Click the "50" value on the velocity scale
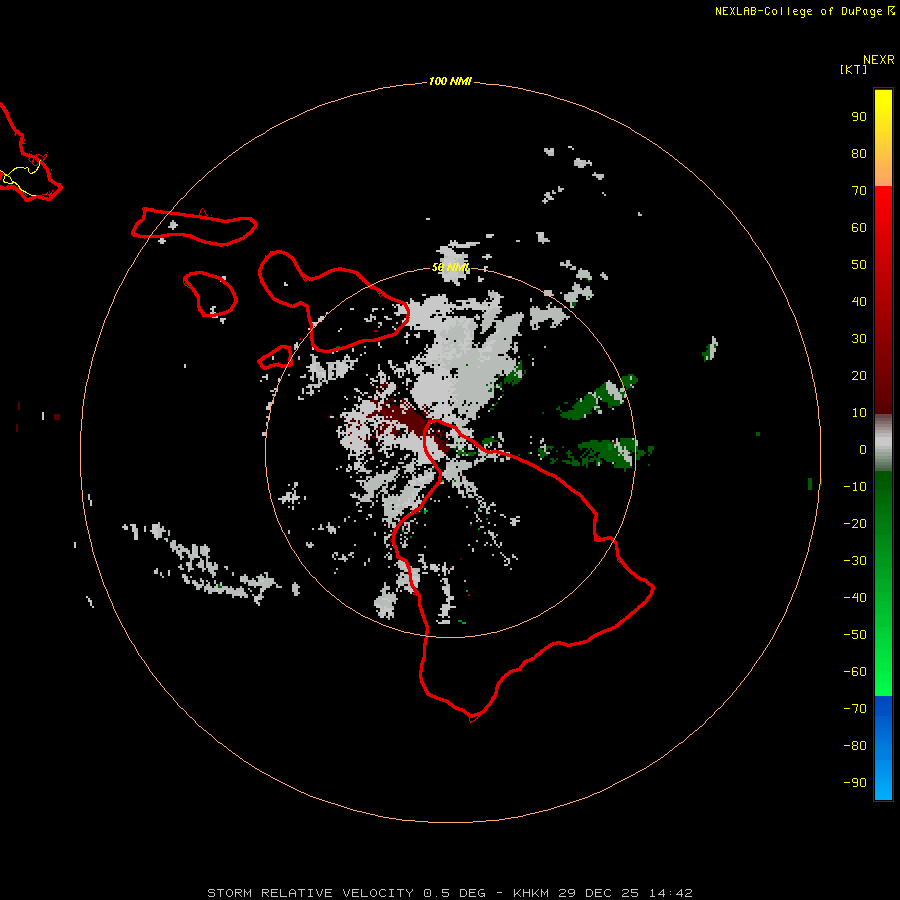 click(859, 265)
